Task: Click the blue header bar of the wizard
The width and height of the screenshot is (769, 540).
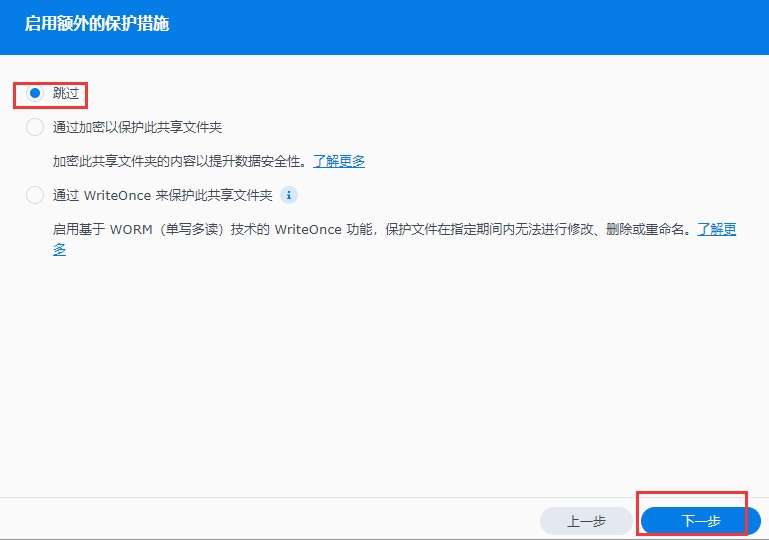Action: click(450, 26)
